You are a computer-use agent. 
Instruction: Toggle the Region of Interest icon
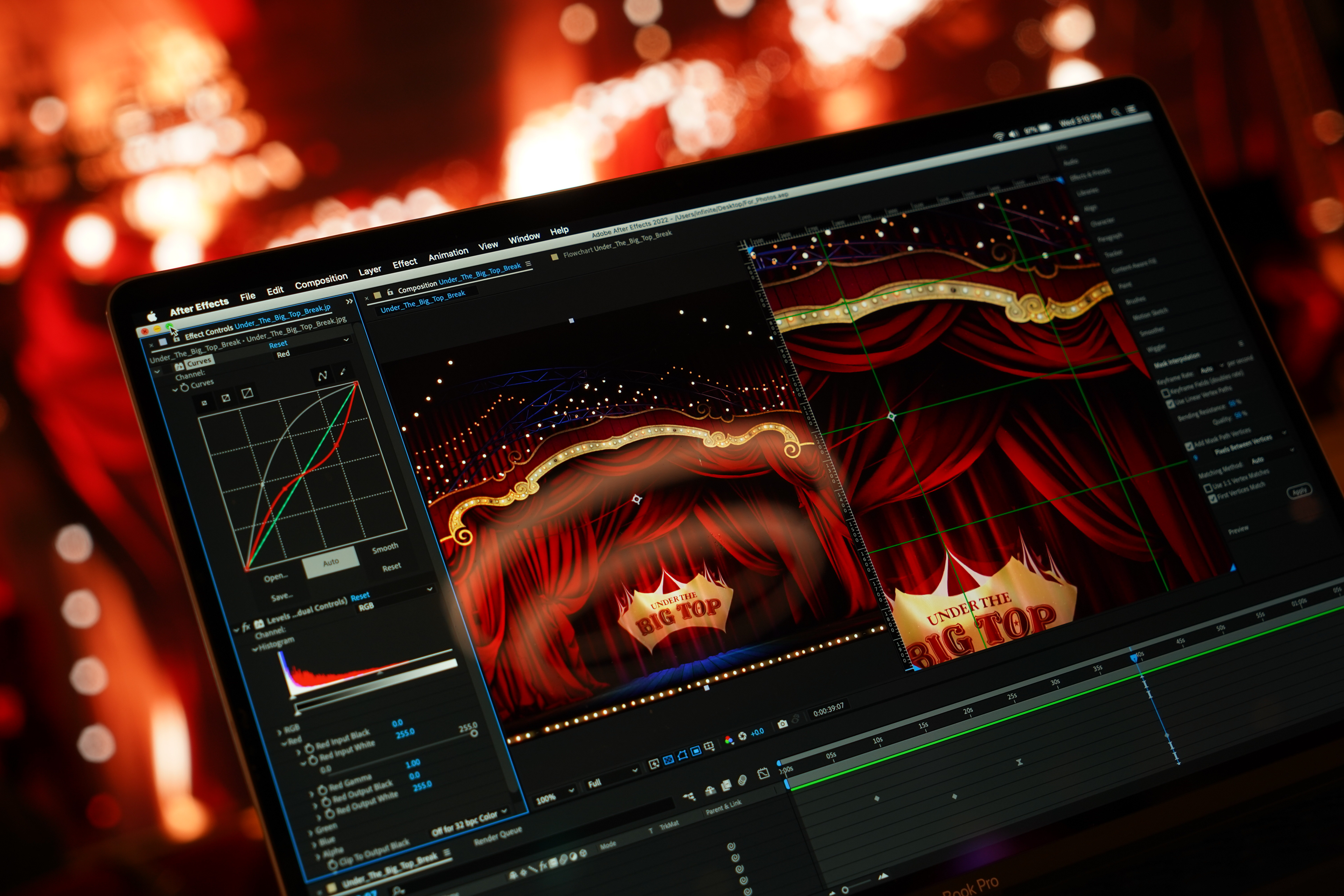coord(695,751)
